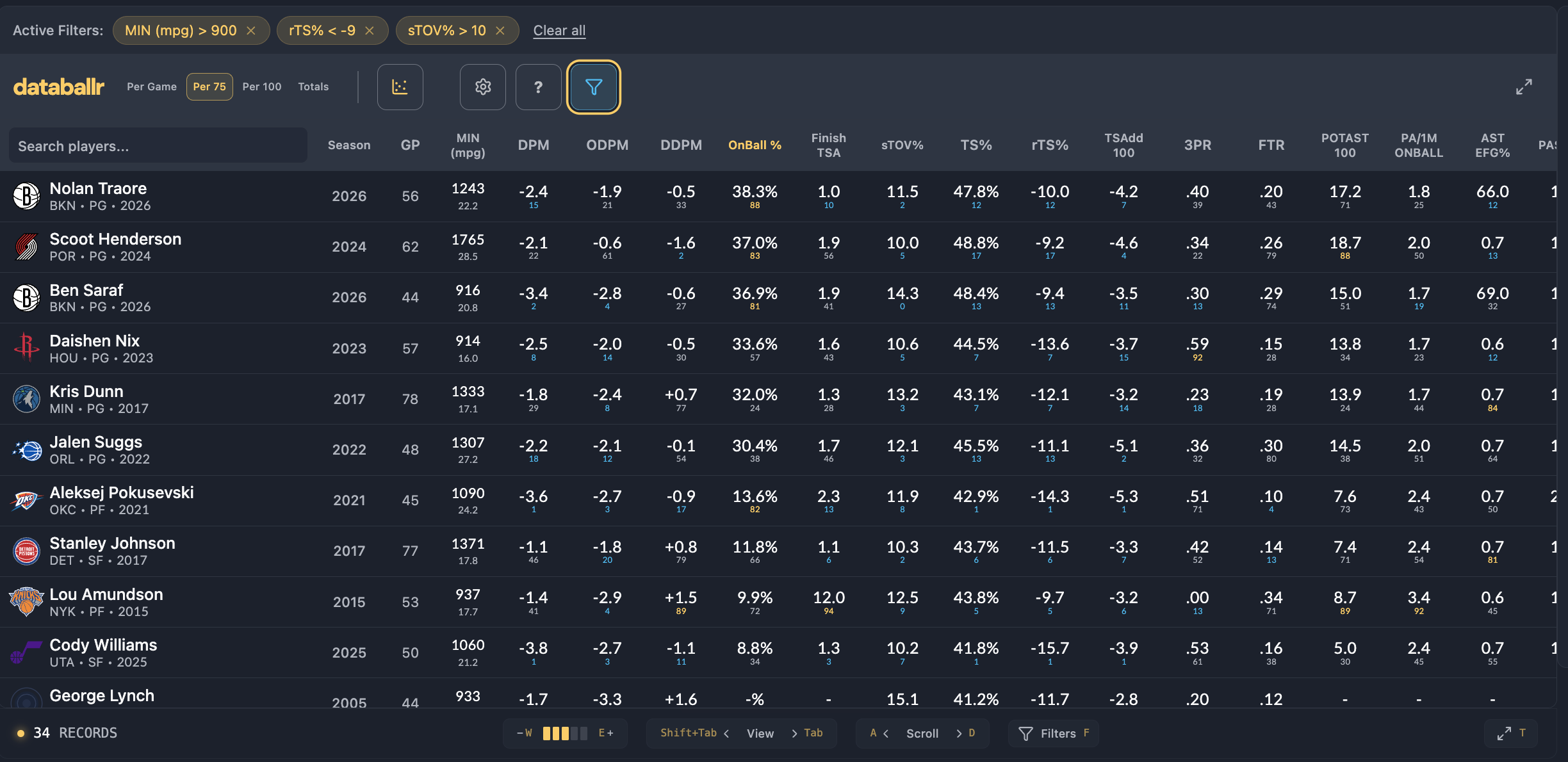Sort table by DPM column header

tap(534, 145)
